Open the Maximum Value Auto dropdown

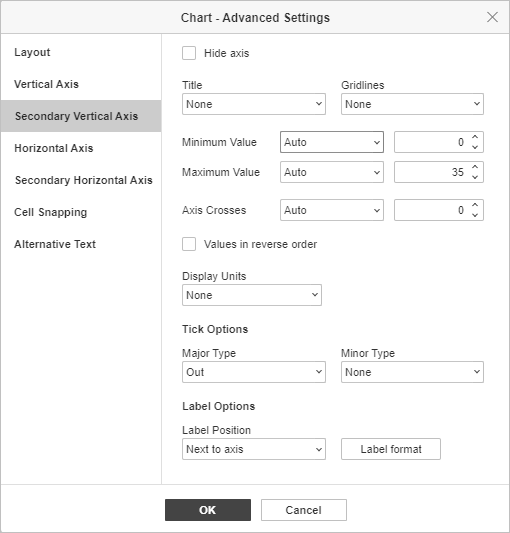(x=332, y=172)
